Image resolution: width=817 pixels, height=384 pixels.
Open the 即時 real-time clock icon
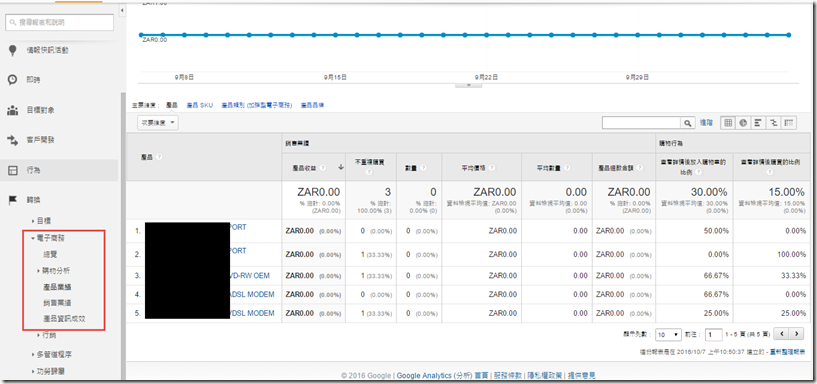click(13, 80)
